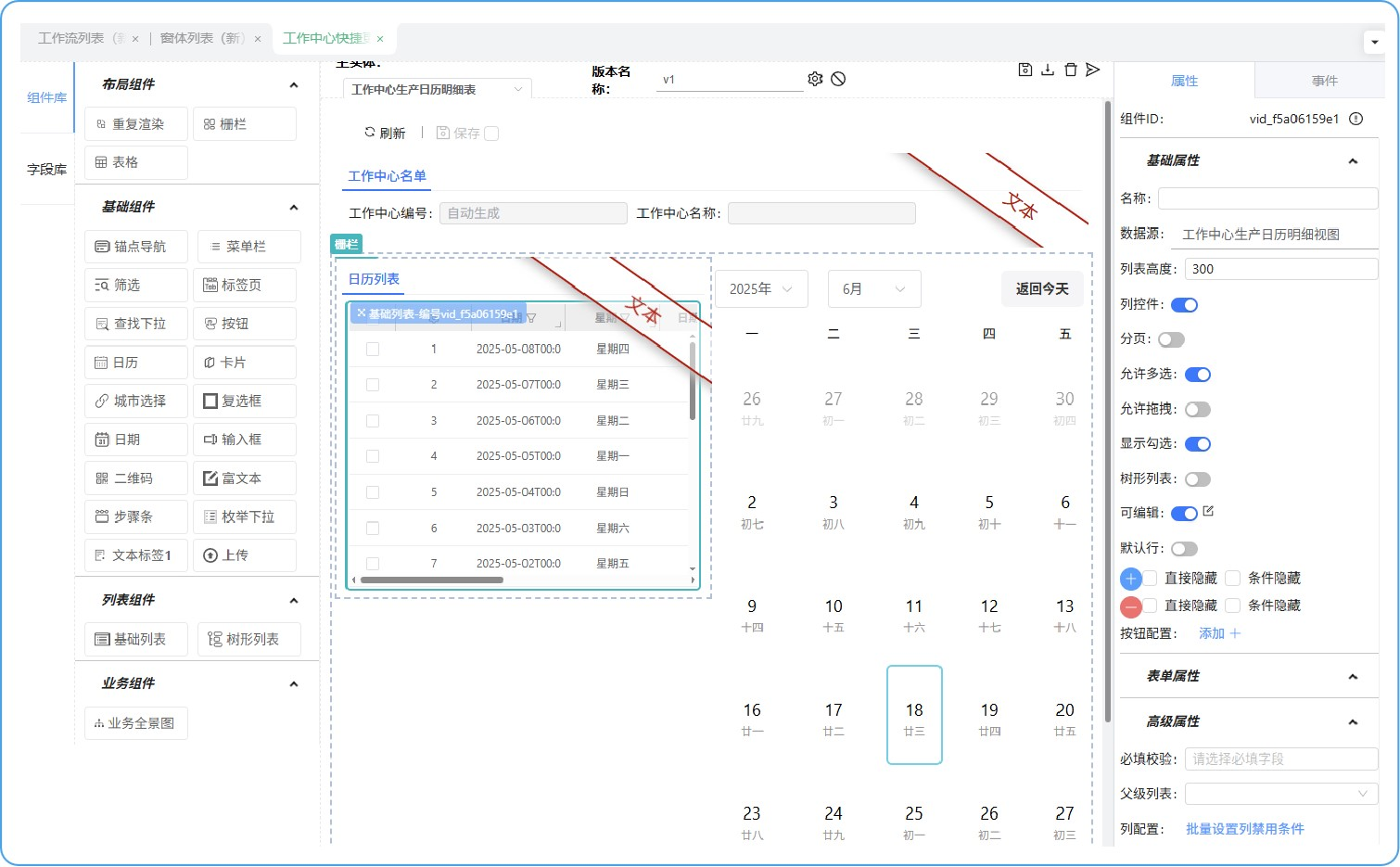
Task: Select the 标签页 component
Action: pyautogui.click(x=245, y=286)
